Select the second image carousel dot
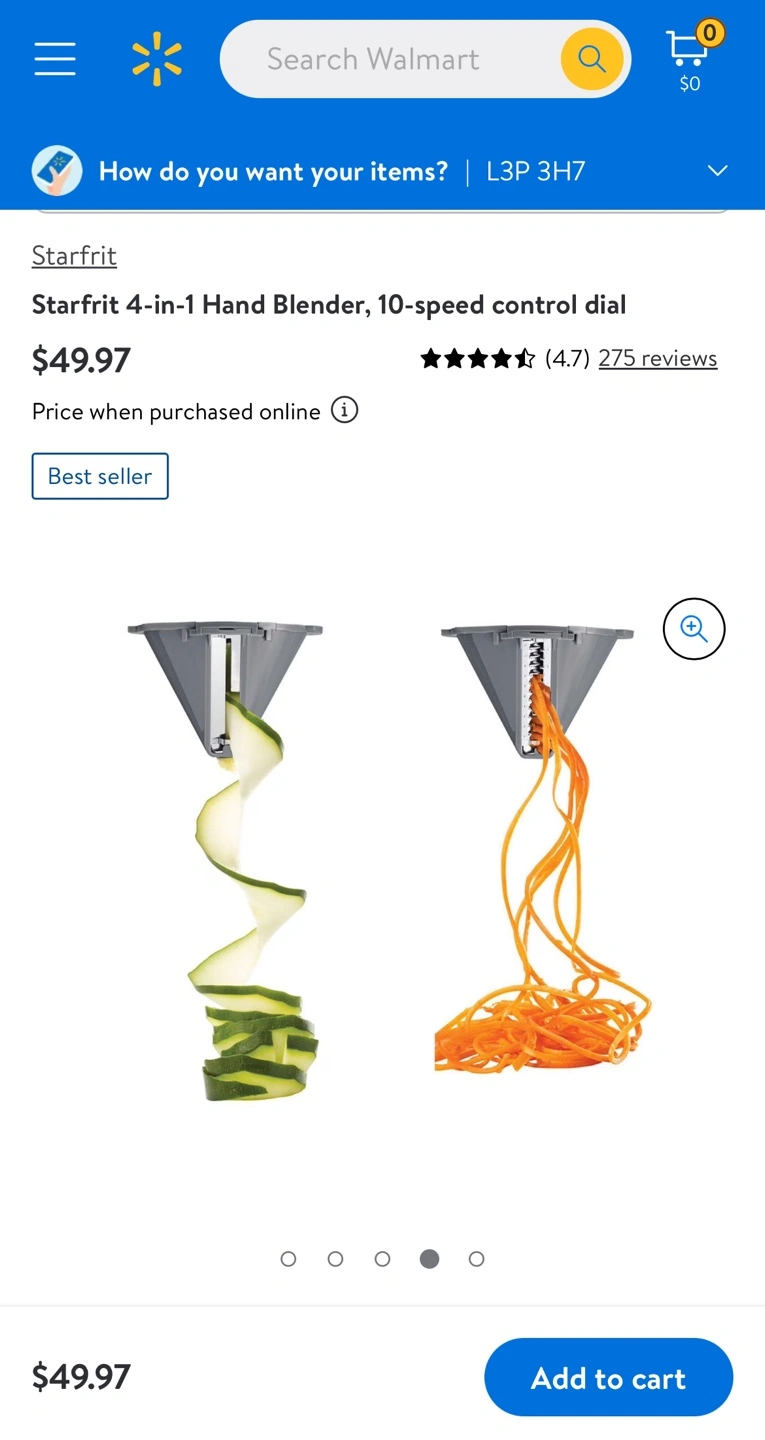This screenshot has height=1440, width=765. coord(336,1259)
